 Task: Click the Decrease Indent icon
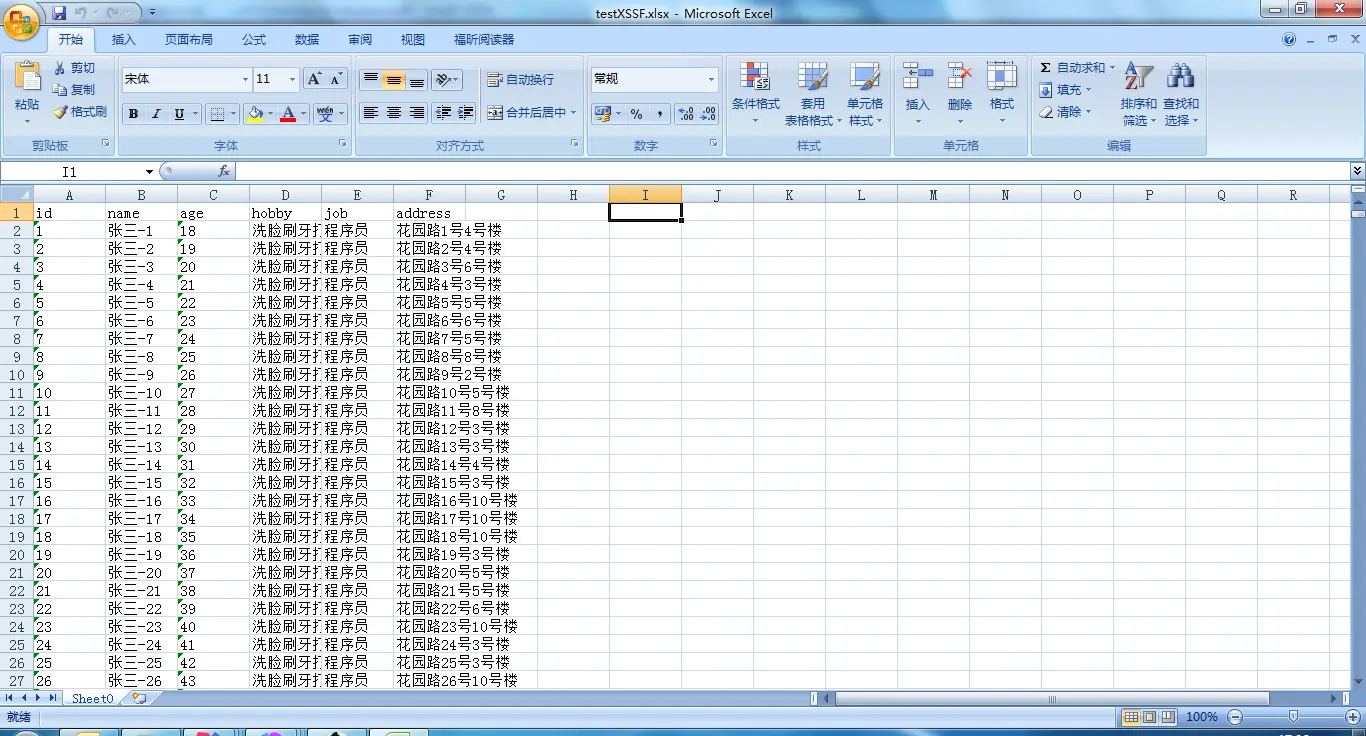tap(443, 113)
